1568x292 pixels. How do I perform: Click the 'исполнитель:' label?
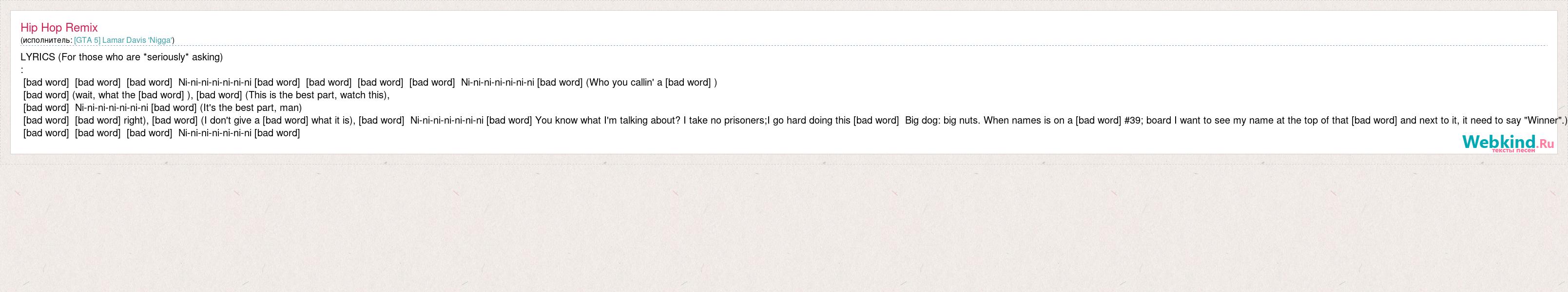(47, 40)
